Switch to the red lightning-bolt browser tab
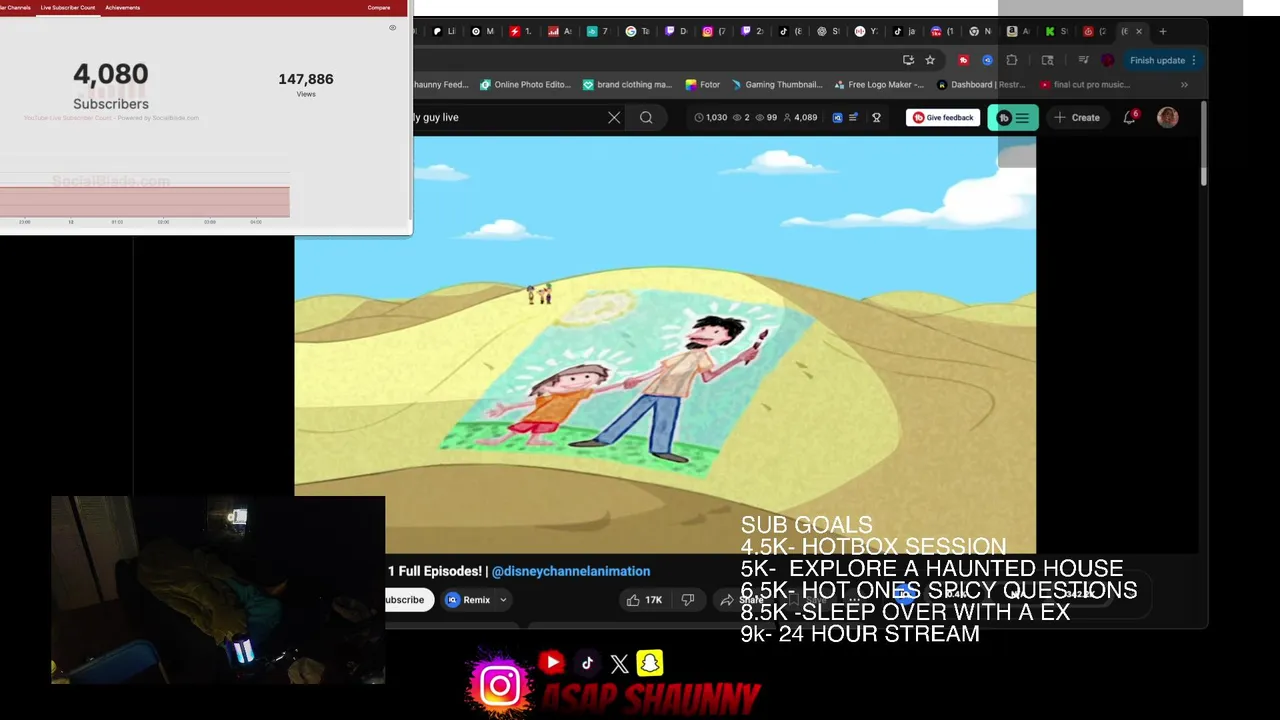Image resolution: width=1280 pixels, height=720 pixels. (x=521, y=31)
